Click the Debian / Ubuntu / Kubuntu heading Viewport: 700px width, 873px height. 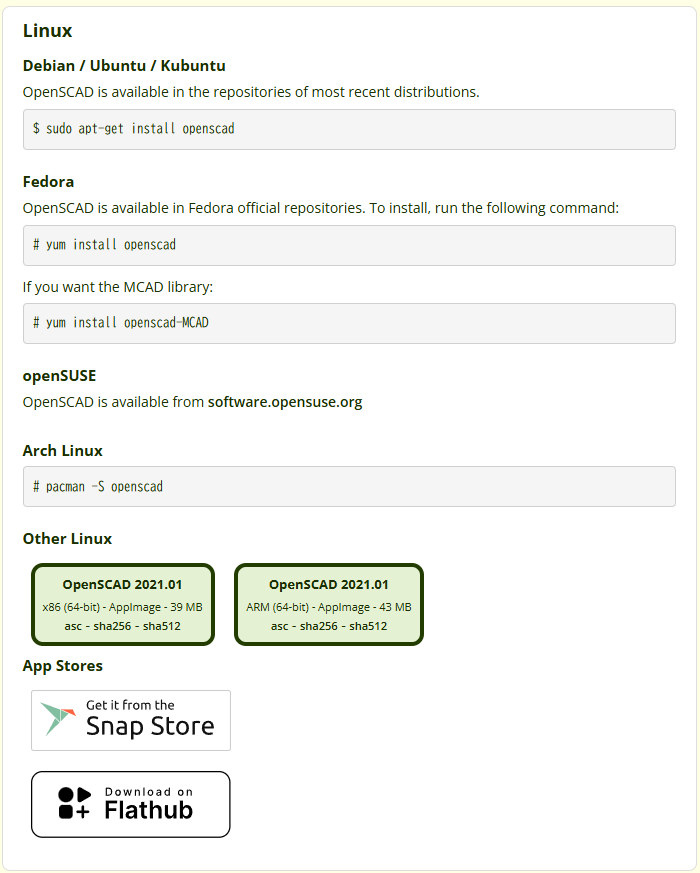[124, 66]
